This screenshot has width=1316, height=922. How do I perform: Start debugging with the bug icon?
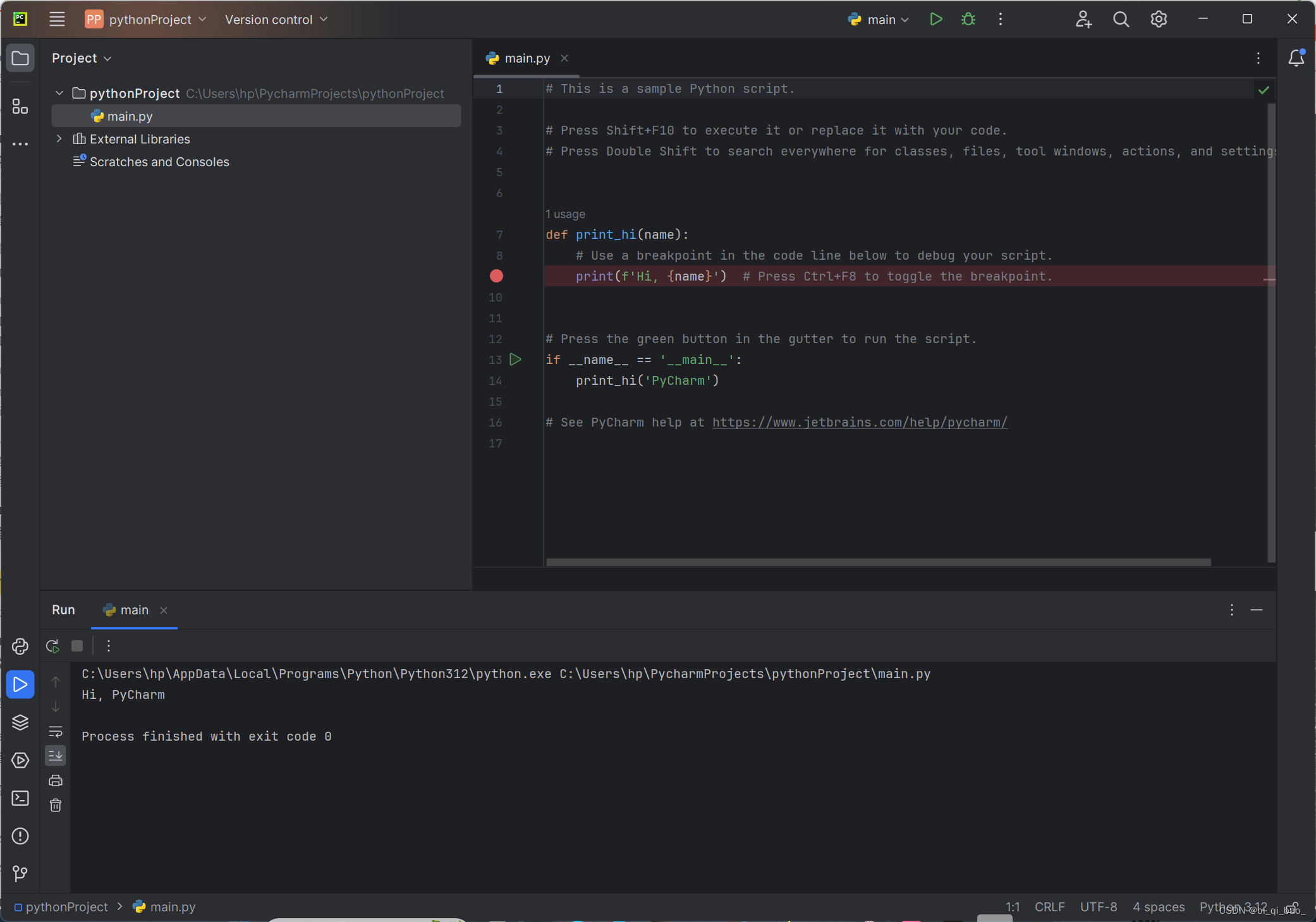click(x=968, y=19)
